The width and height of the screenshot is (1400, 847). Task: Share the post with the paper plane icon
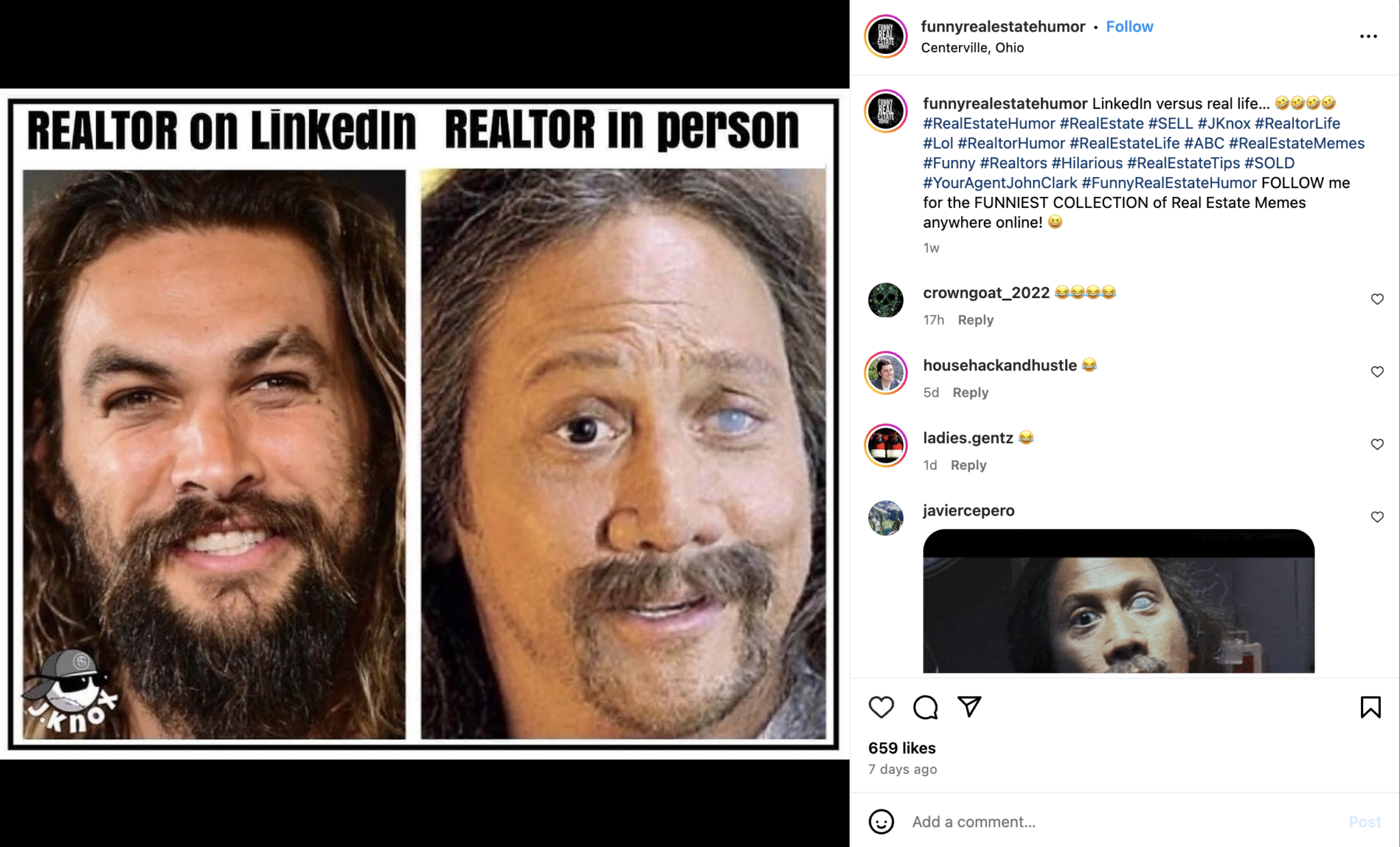click(971, 708)
